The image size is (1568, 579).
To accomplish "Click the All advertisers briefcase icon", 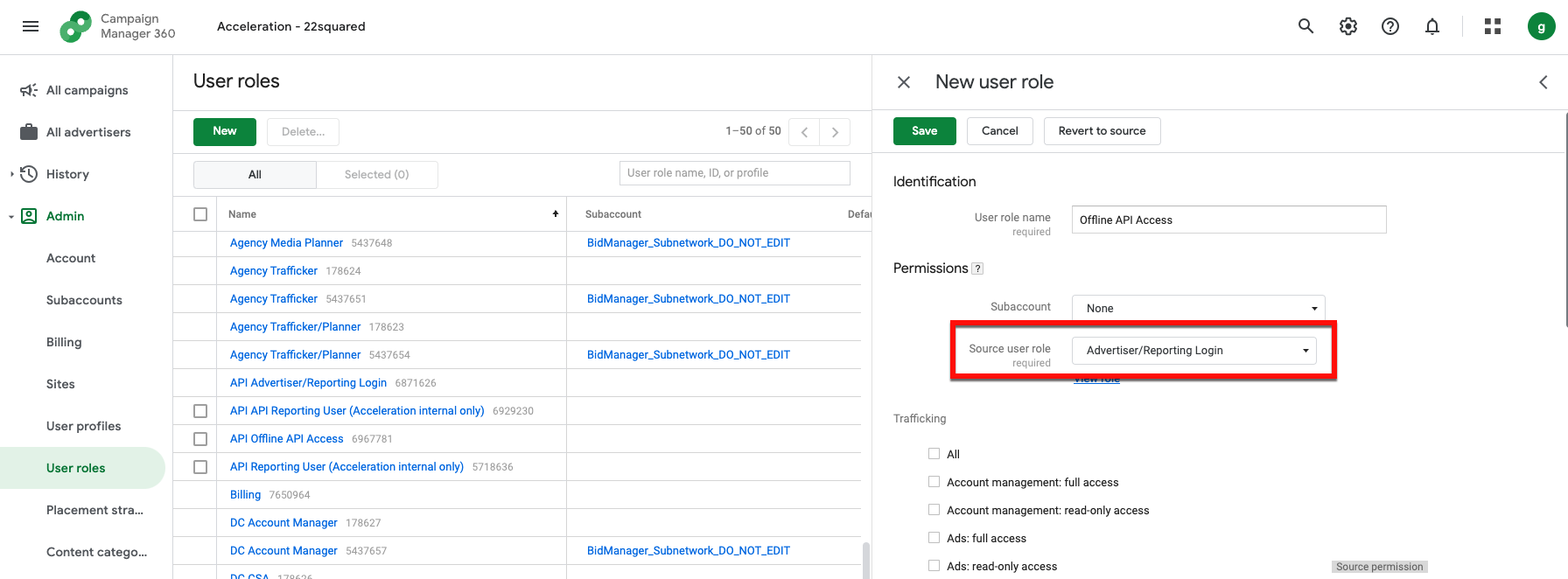I will point(29,132).
